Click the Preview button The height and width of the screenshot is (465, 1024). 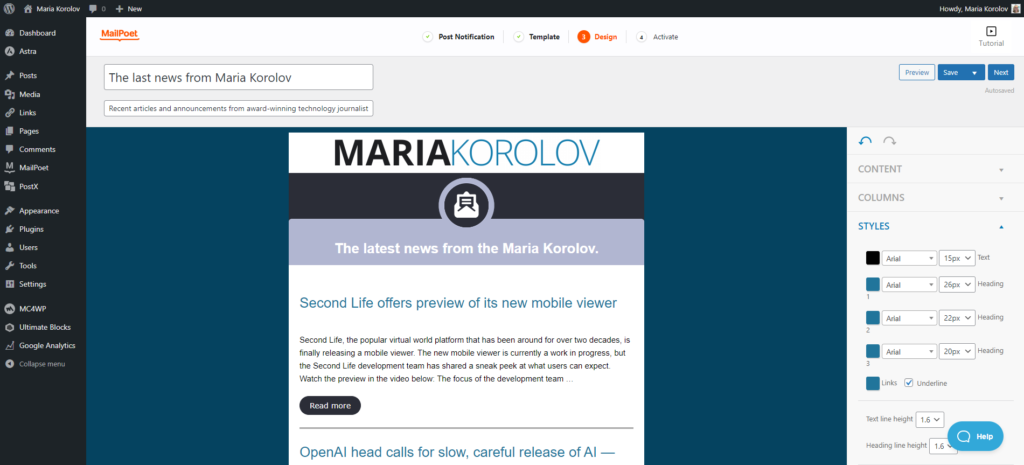(x=917, y=72)
